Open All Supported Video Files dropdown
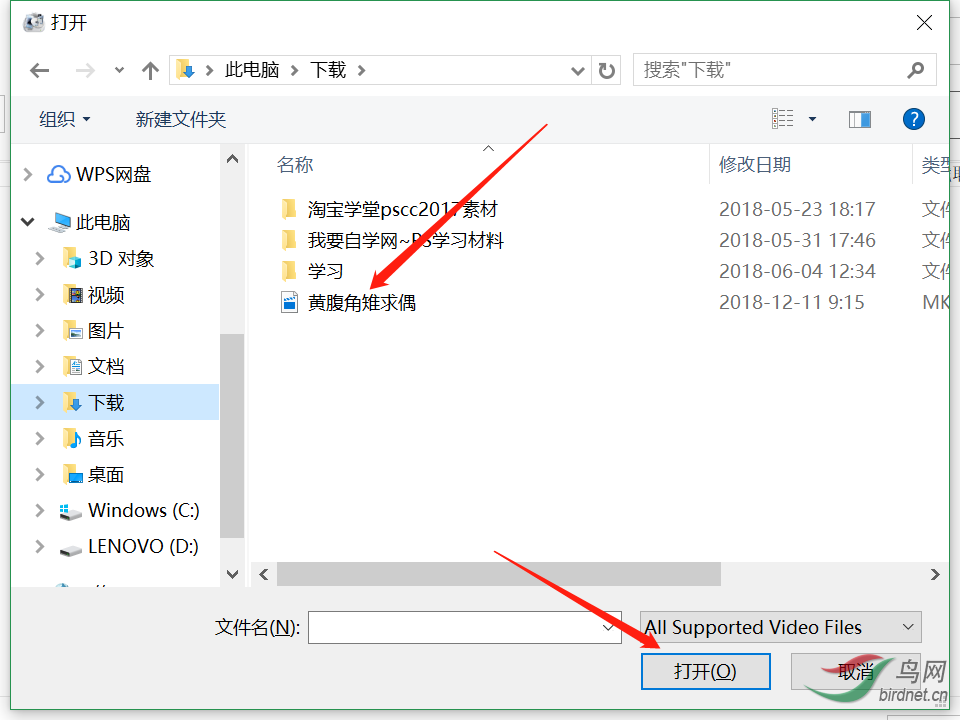960x720 pixels. point(780,627)
